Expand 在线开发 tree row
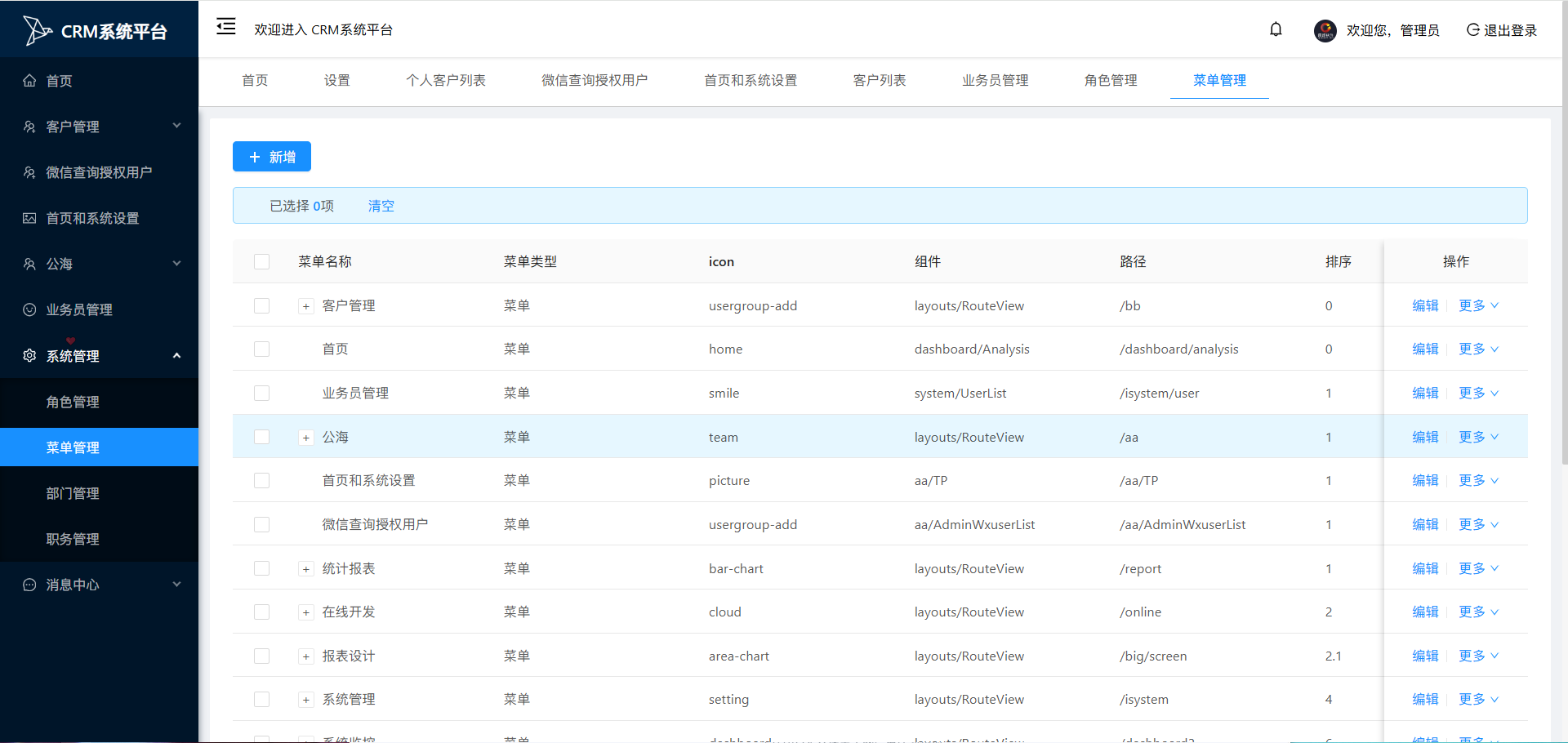 (306, 612)
